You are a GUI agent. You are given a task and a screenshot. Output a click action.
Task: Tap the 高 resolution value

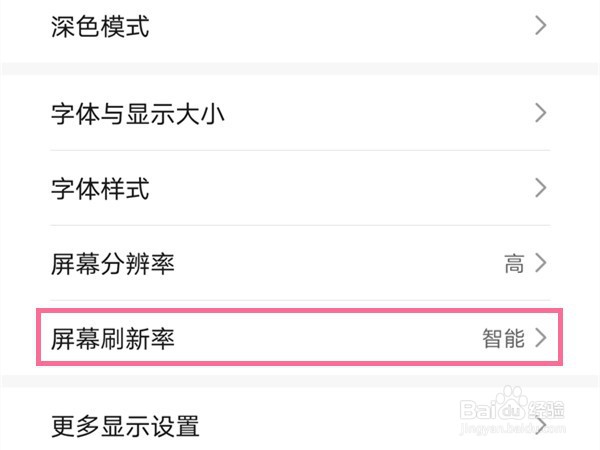pos(514,264)
